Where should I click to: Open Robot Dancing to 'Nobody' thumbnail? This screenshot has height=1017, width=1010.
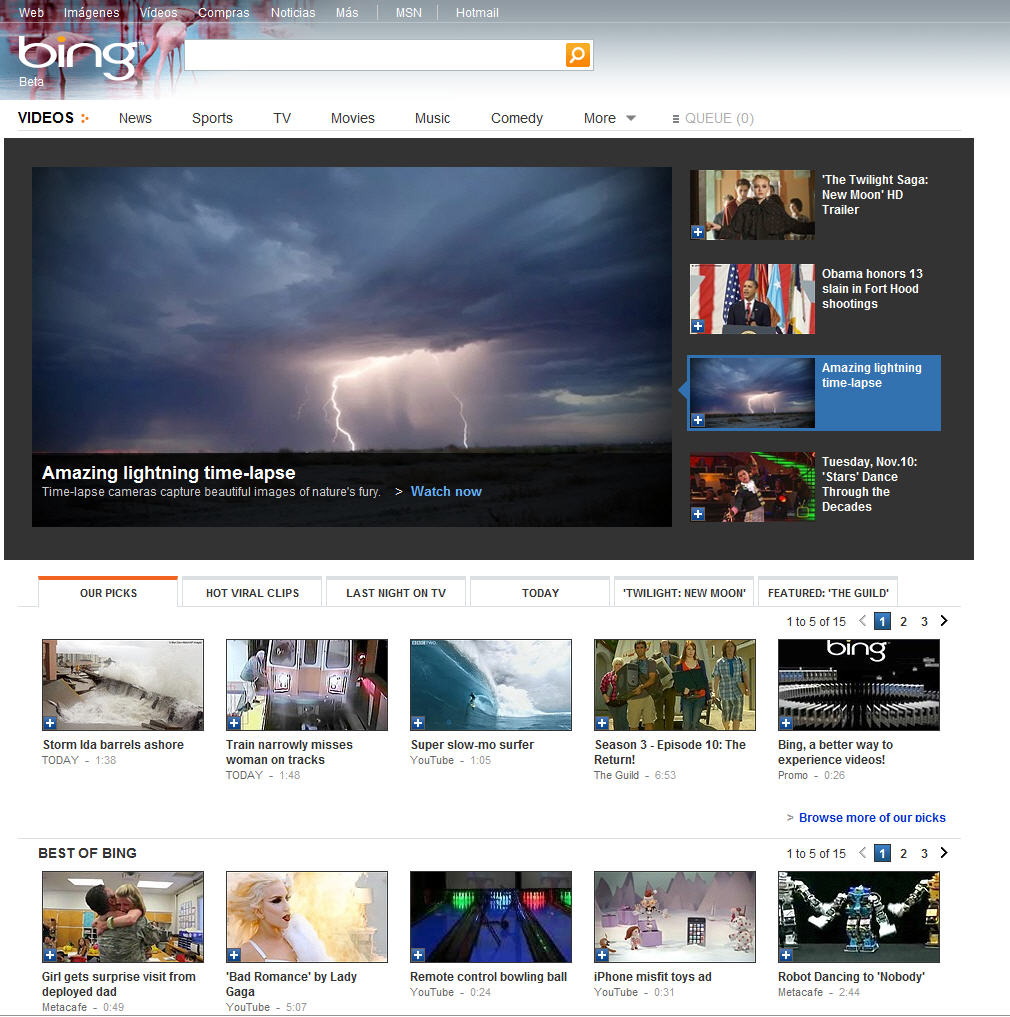click(859, 917)
